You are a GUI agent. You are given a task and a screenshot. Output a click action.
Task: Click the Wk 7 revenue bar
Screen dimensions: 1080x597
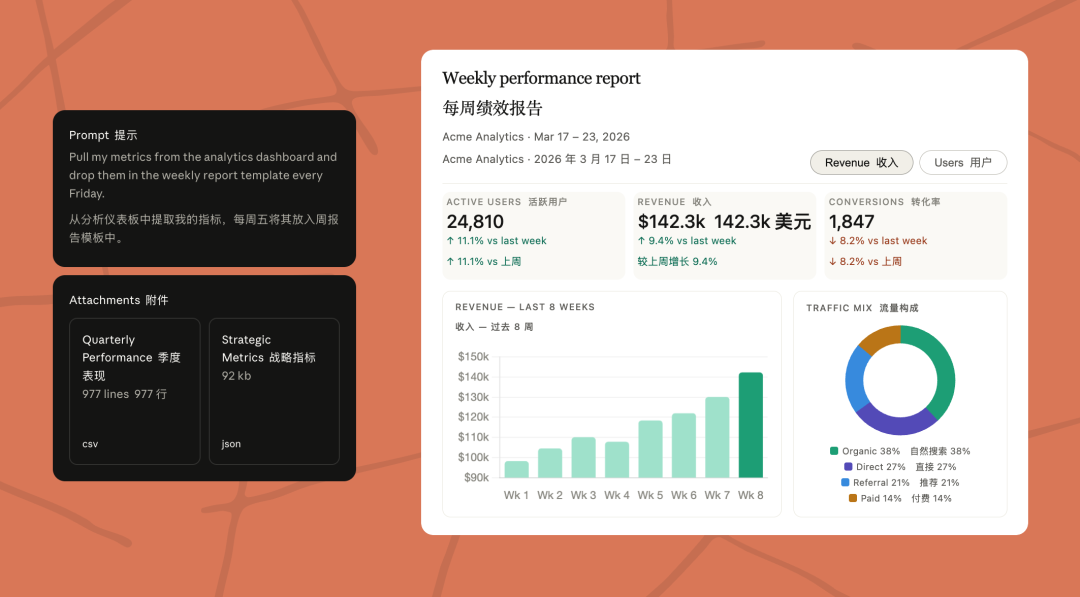tap(717, 437)
